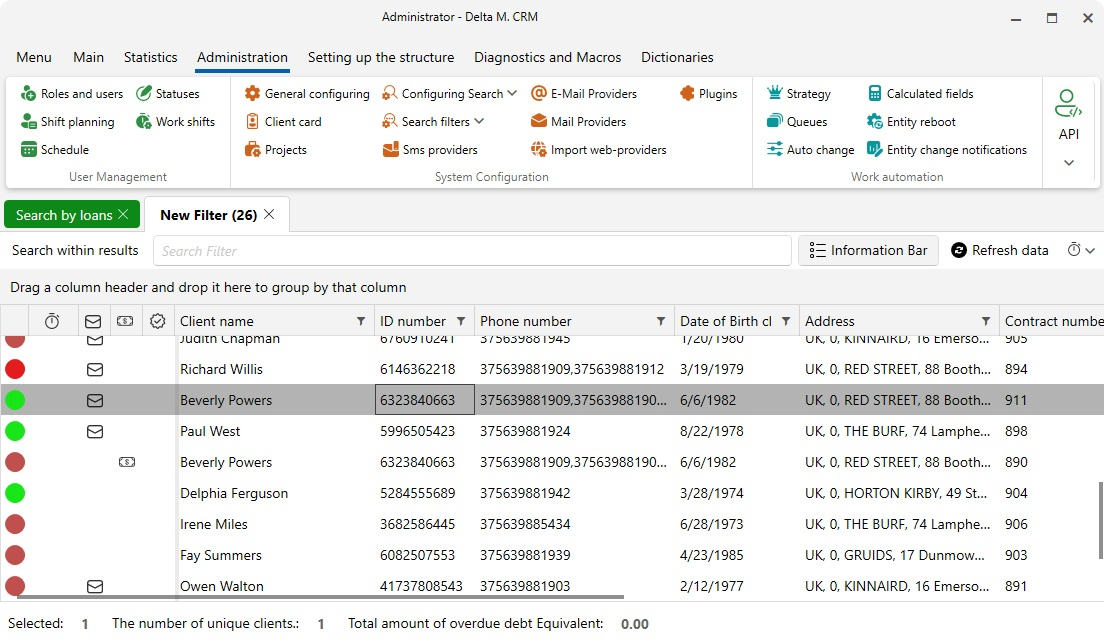Image resolution: width=1104 pixels, height=643 pixels.
Task: Expand the Search filters dropdown
Action: 479,121
